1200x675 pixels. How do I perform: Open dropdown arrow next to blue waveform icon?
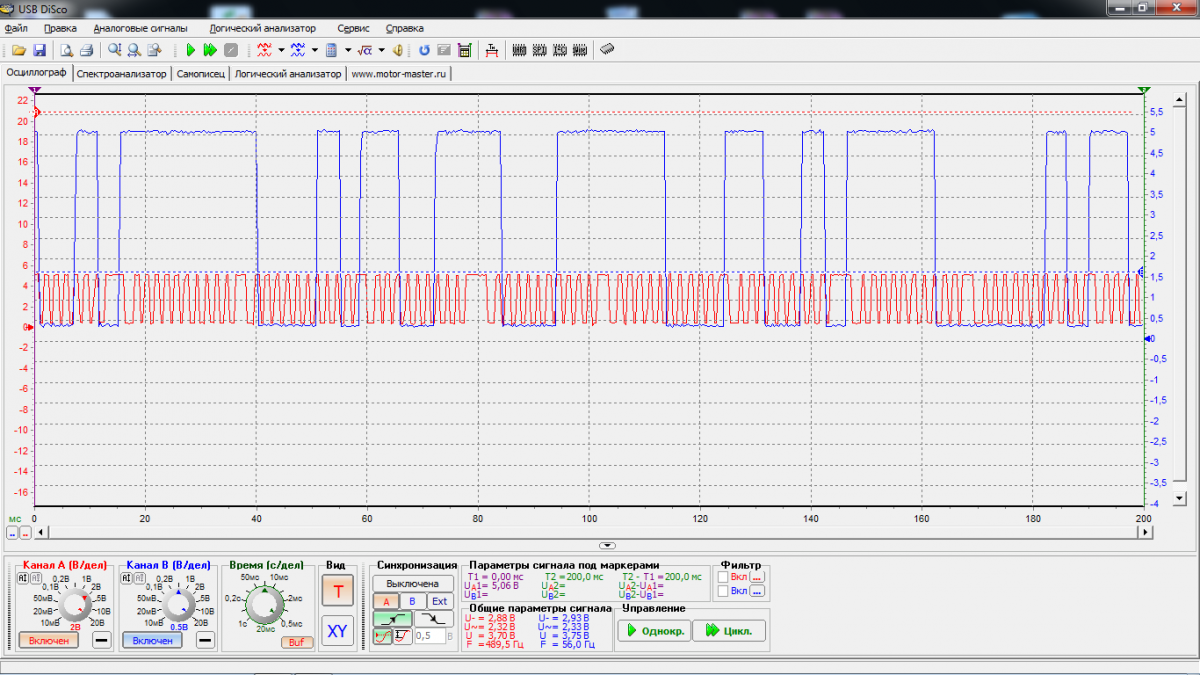314,50
